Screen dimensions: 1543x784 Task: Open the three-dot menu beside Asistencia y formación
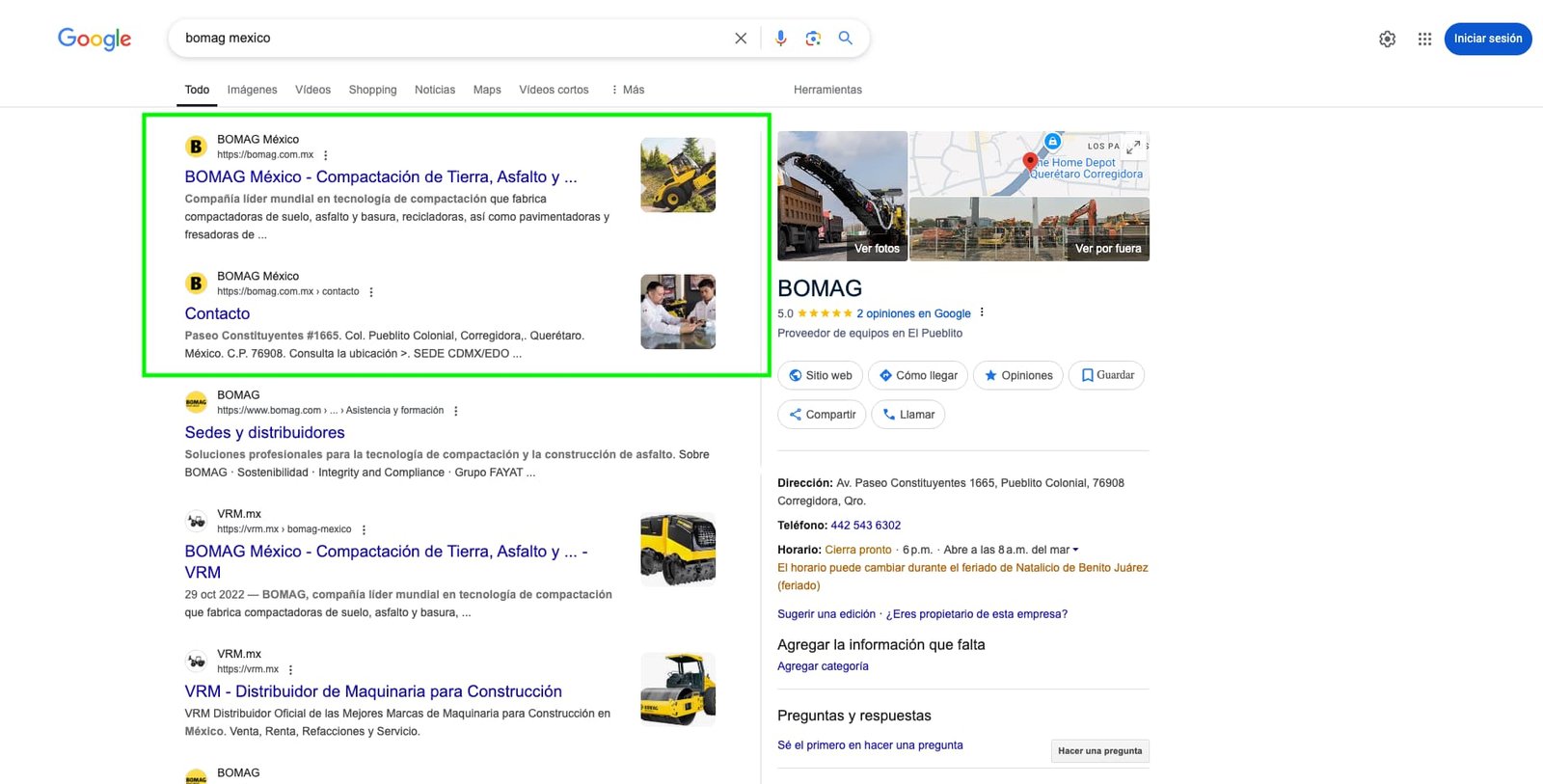[456, 411]
